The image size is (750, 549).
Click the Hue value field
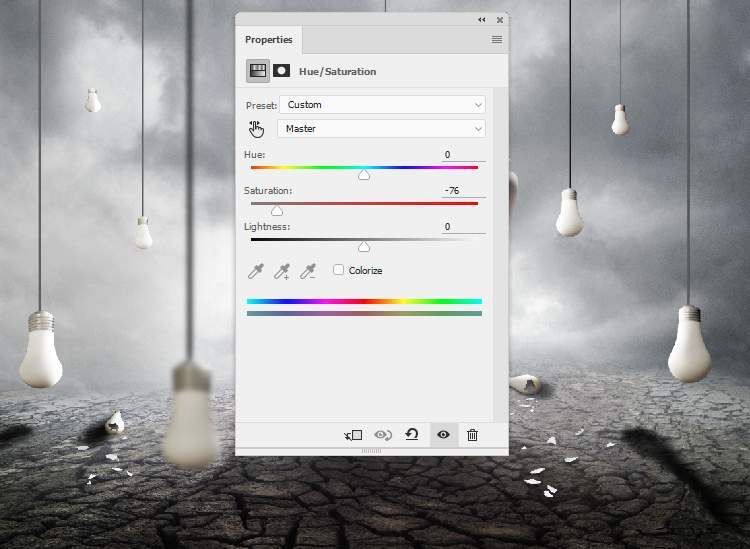coord(463,154)
